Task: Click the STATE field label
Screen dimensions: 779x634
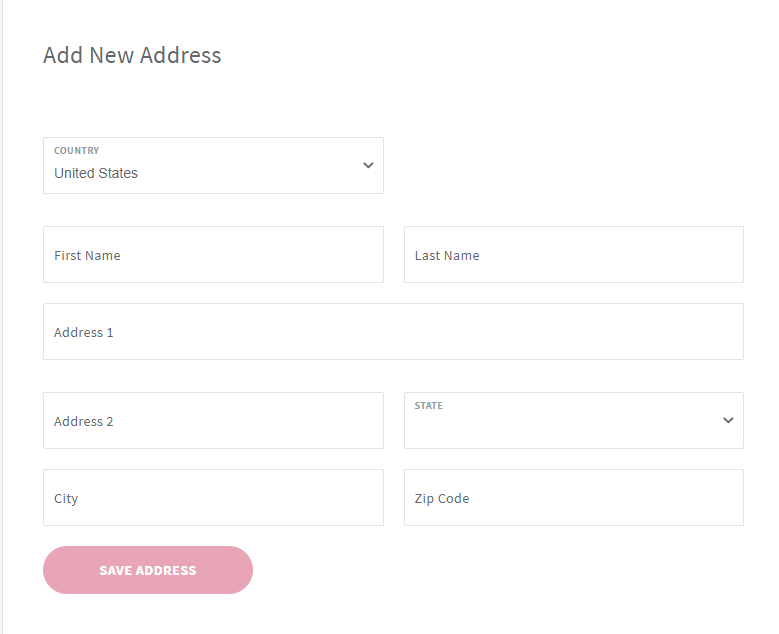Action: [429, 405]
